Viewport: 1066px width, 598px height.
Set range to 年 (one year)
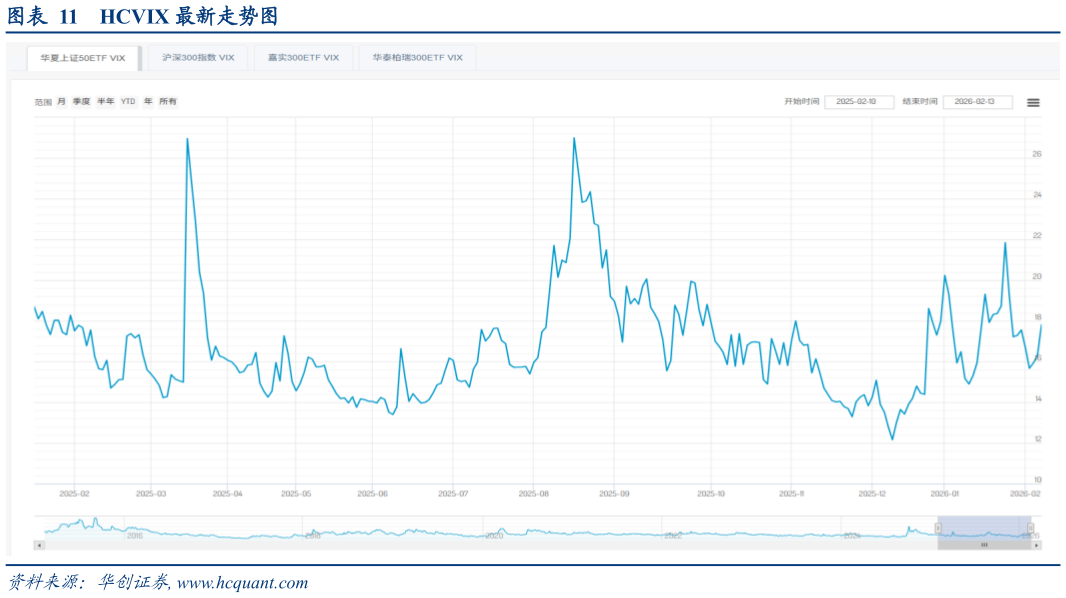pyautogui.click(x=148, y=102)
